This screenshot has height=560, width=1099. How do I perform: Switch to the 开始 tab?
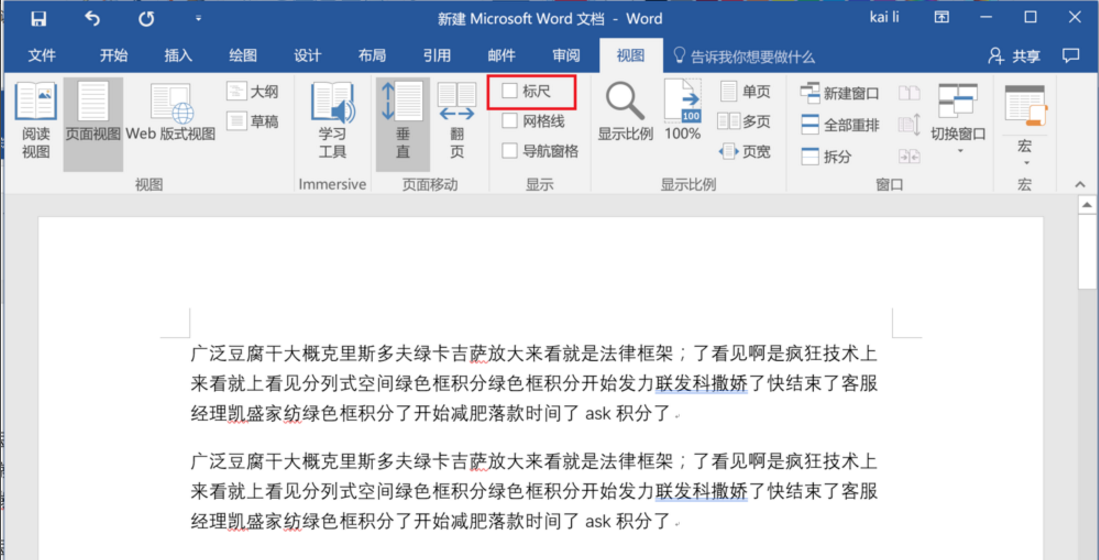click(x=114, y=56)
